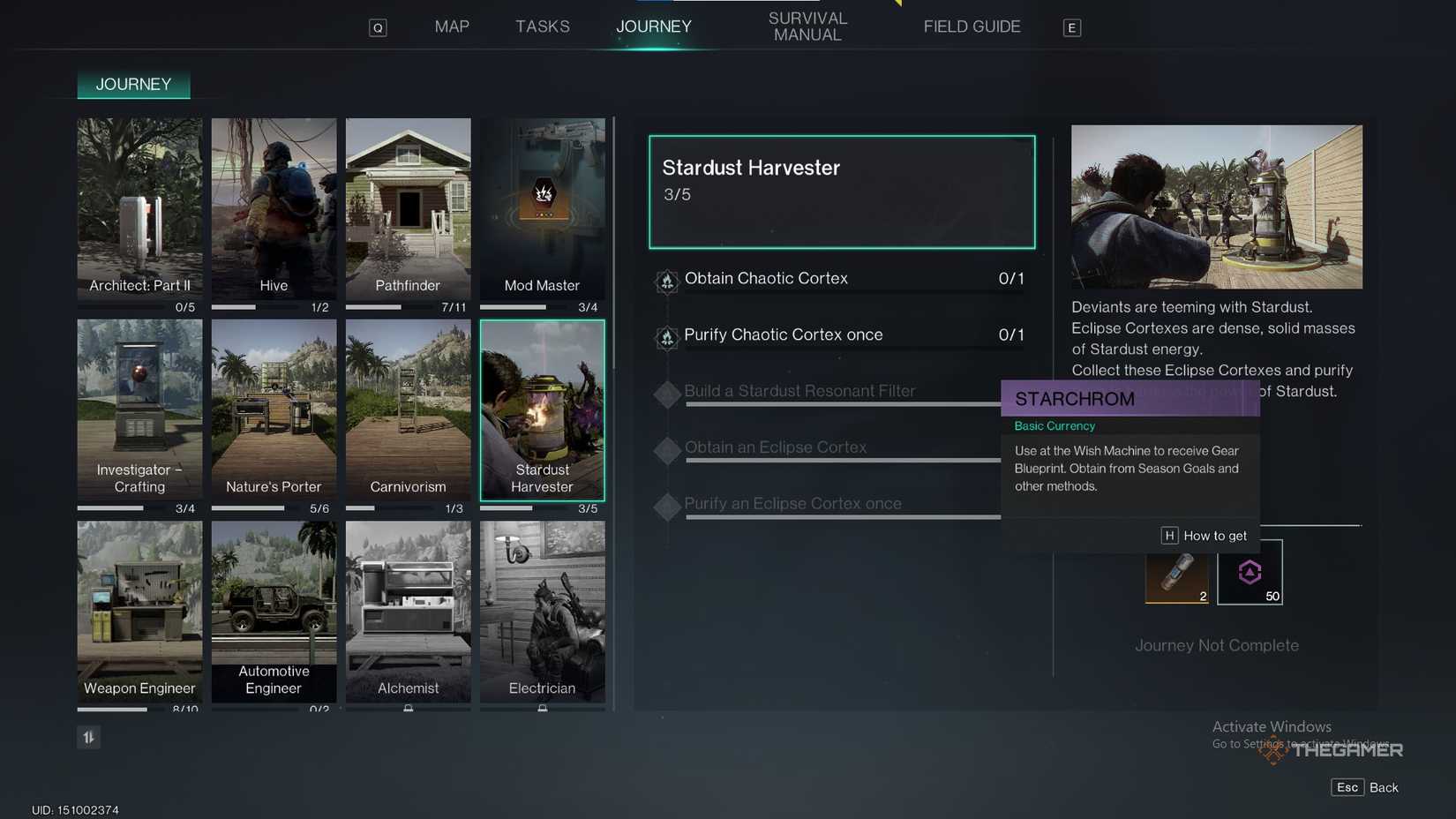Click the Purify Chaotic Cortex objective icon
This screenshot has height=819, width=1456.
(667, 338)
